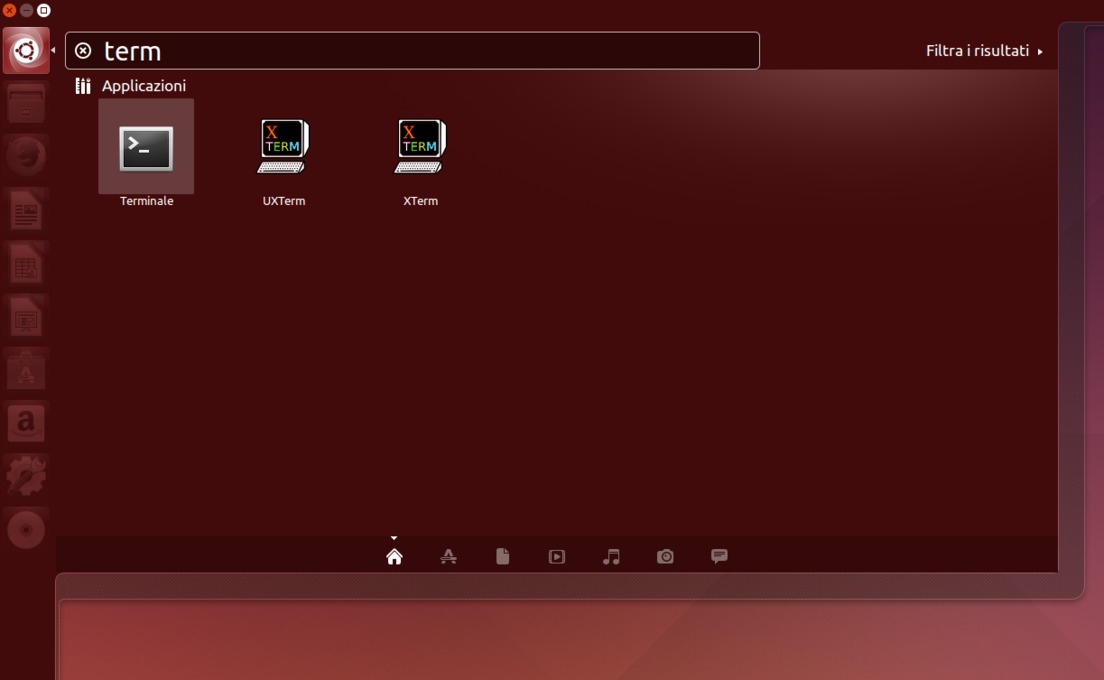
Task: Open Amazon from the launcher
Action: [26, 423]
